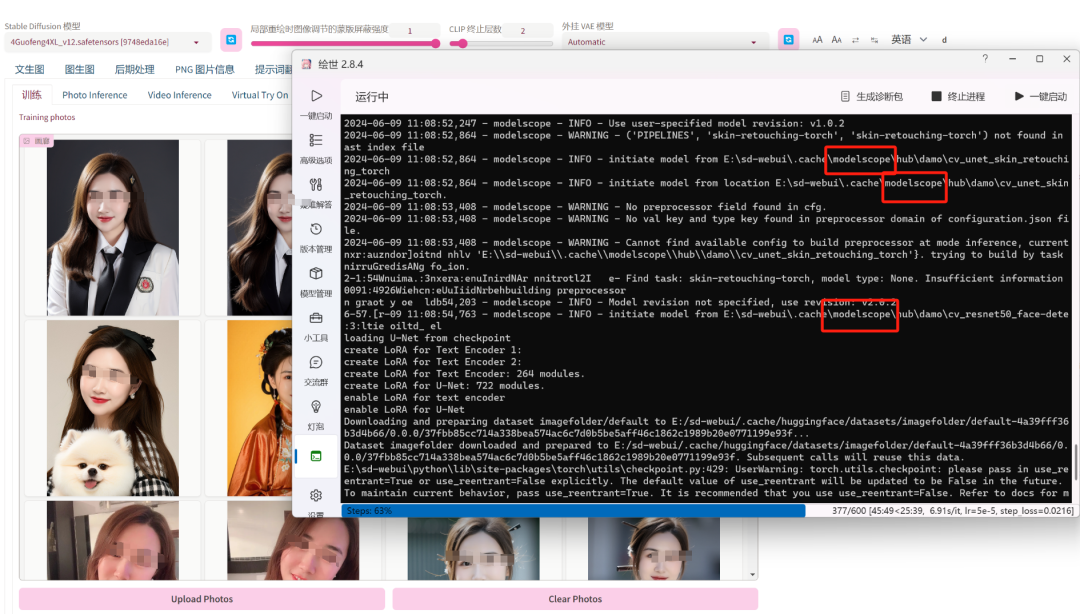
Task: Open 小工具 toolbox in sidebar
Action: coord(316,326)
